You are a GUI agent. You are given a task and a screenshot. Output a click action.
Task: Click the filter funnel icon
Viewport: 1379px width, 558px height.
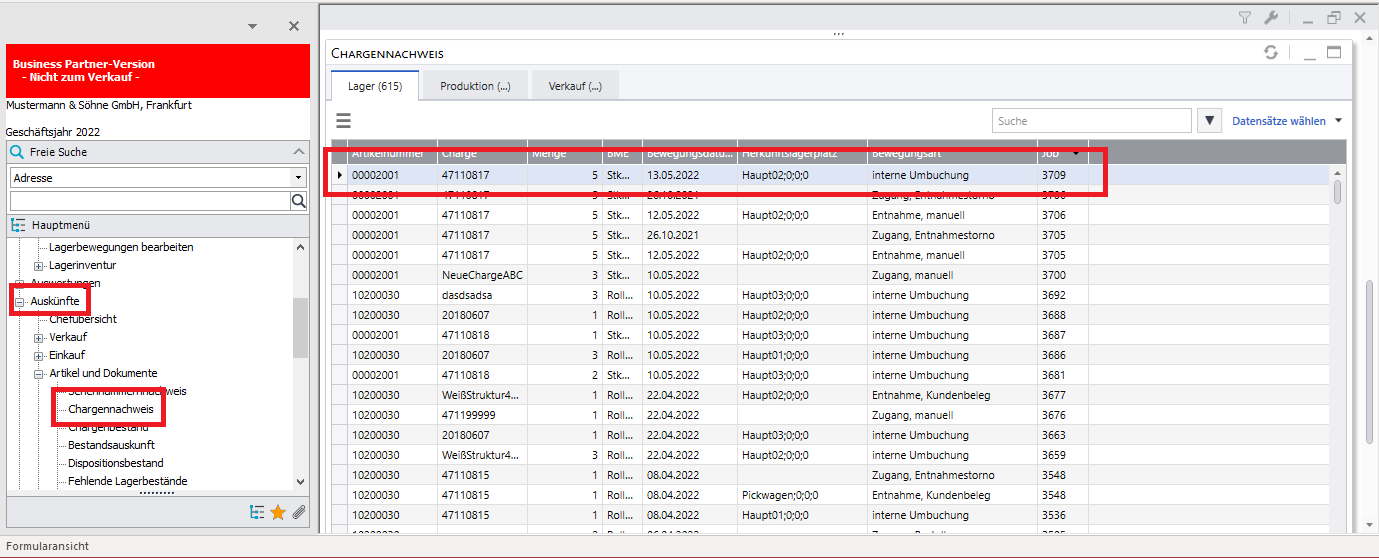[x=1245, y=17]
